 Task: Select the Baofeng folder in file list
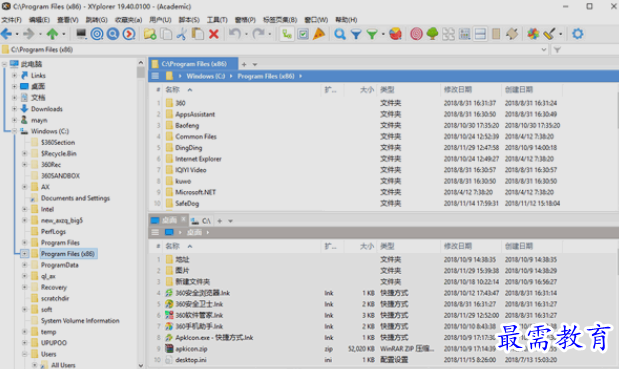tap(187, 125)
